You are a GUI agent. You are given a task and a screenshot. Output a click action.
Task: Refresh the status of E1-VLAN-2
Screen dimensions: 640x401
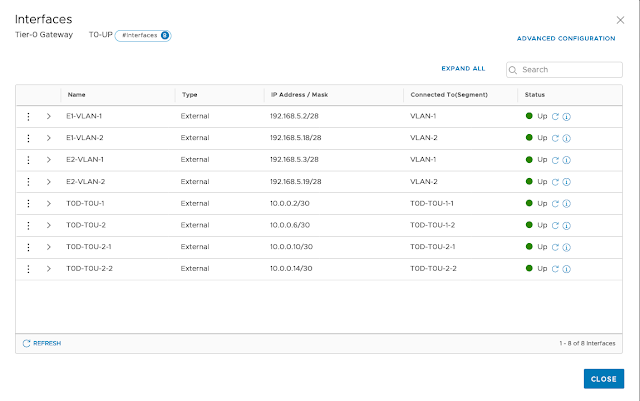[556, 138]
